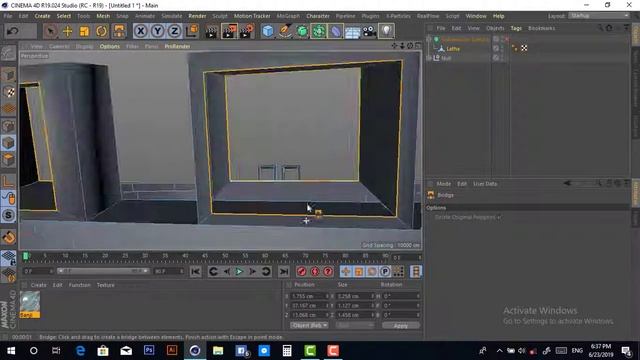Add a Camera object

click(x=369, y=31)
